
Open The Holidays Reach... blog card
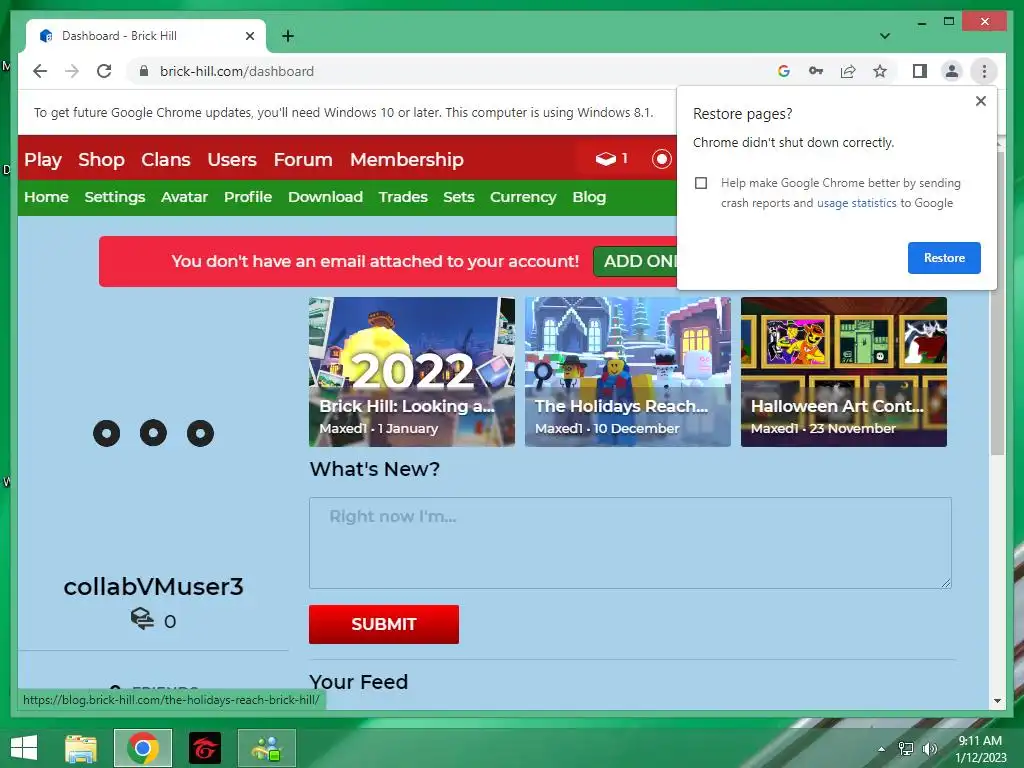click(x=628, y=372)
